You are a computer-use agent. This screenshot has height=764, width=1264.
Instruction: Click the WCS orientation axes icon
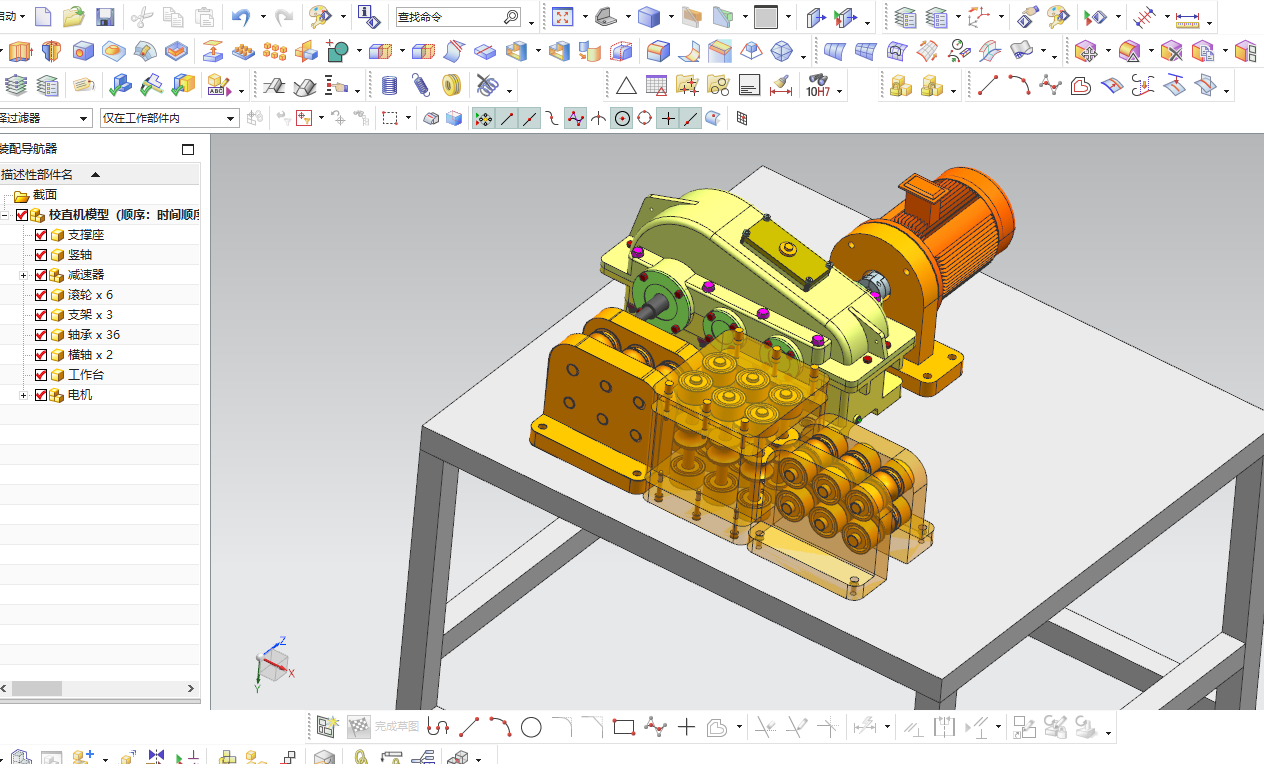tap(977, 17)
